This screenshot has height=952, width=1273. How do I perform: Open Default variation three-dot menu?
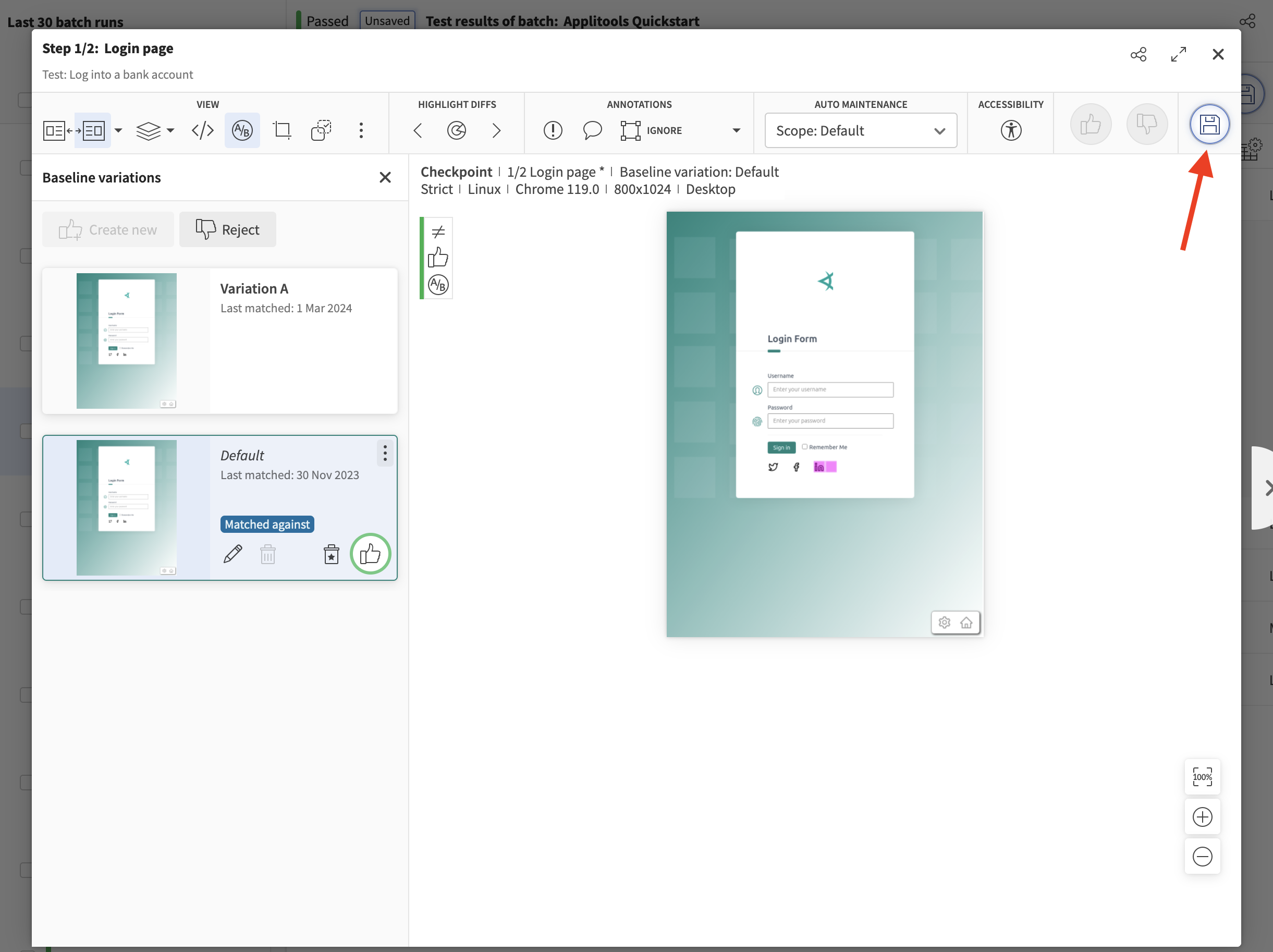pyautogui.click(x=385, y=454)
